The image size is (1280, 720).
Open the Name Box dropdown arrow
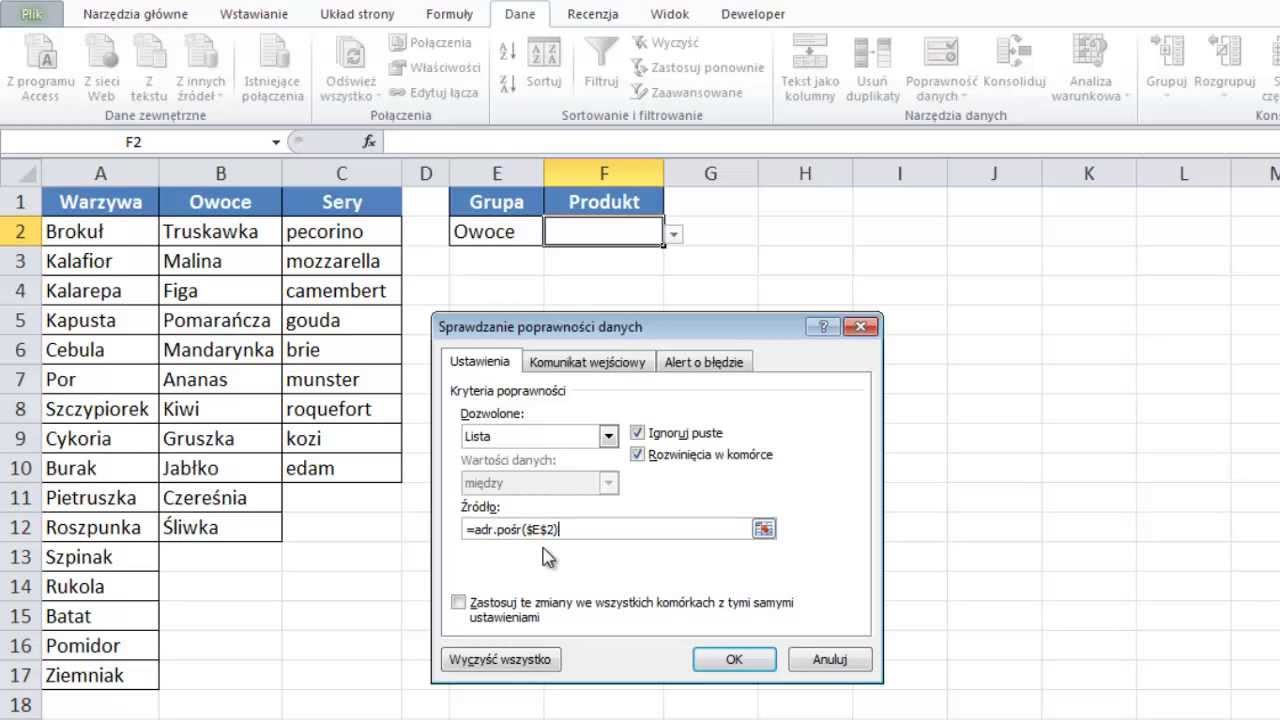(276, 142)
